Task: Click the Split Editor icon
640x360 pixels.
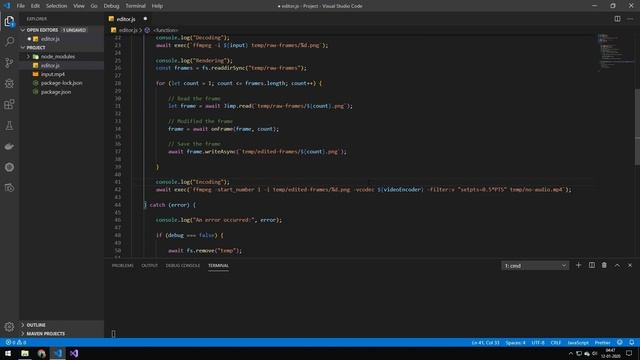Action: (617, 19)
